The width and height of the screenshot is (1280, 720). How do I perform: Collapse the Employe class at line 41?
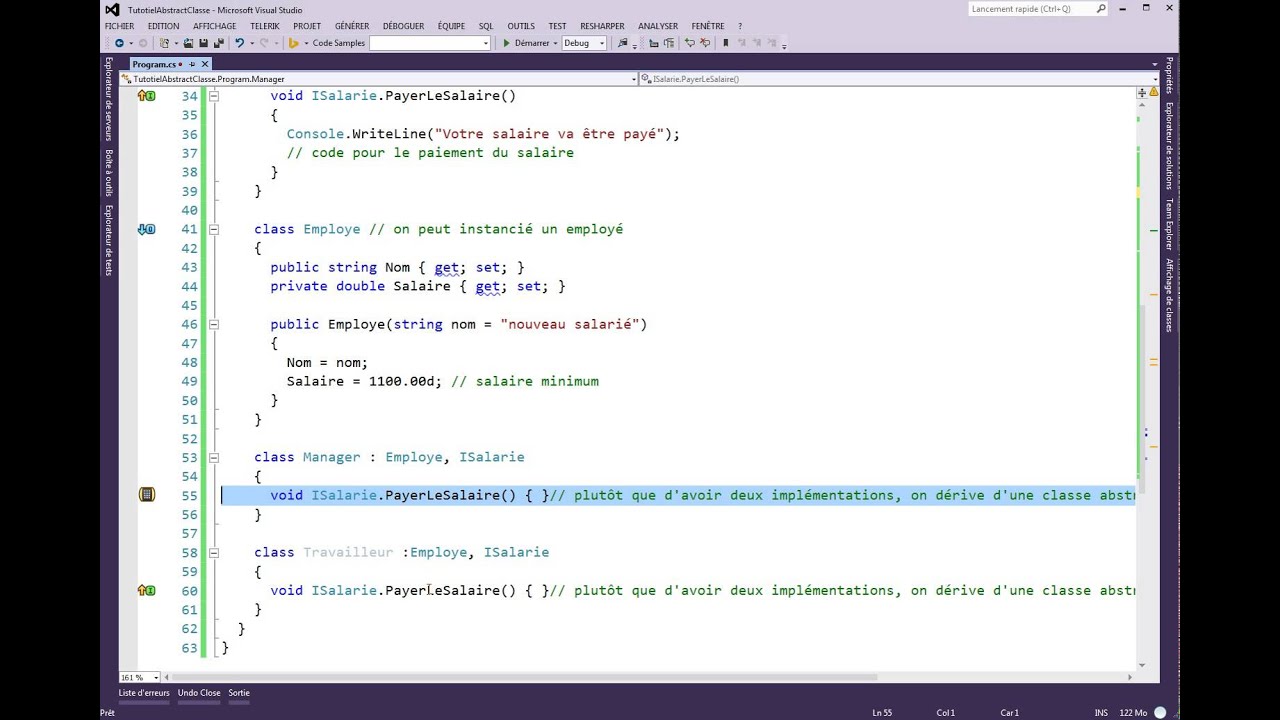click(214, 229)
